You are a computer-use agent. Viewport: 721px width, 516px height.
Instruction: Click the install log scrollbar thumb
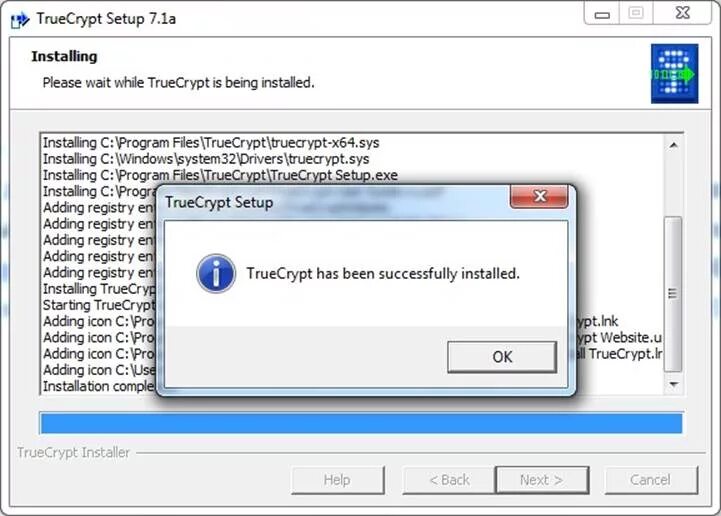click(x=673, y=293)
